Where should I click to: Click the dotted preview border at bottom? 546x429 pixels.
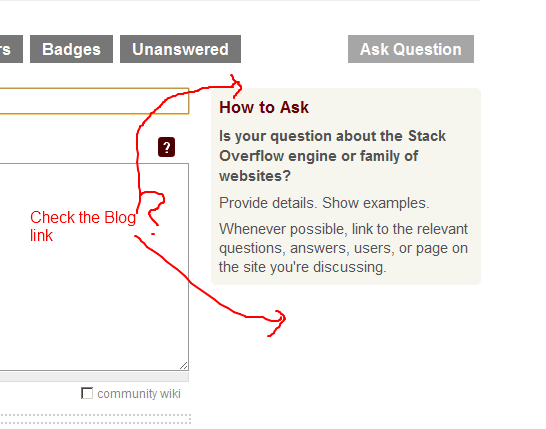pyautogui.click(x=95, y=419)
